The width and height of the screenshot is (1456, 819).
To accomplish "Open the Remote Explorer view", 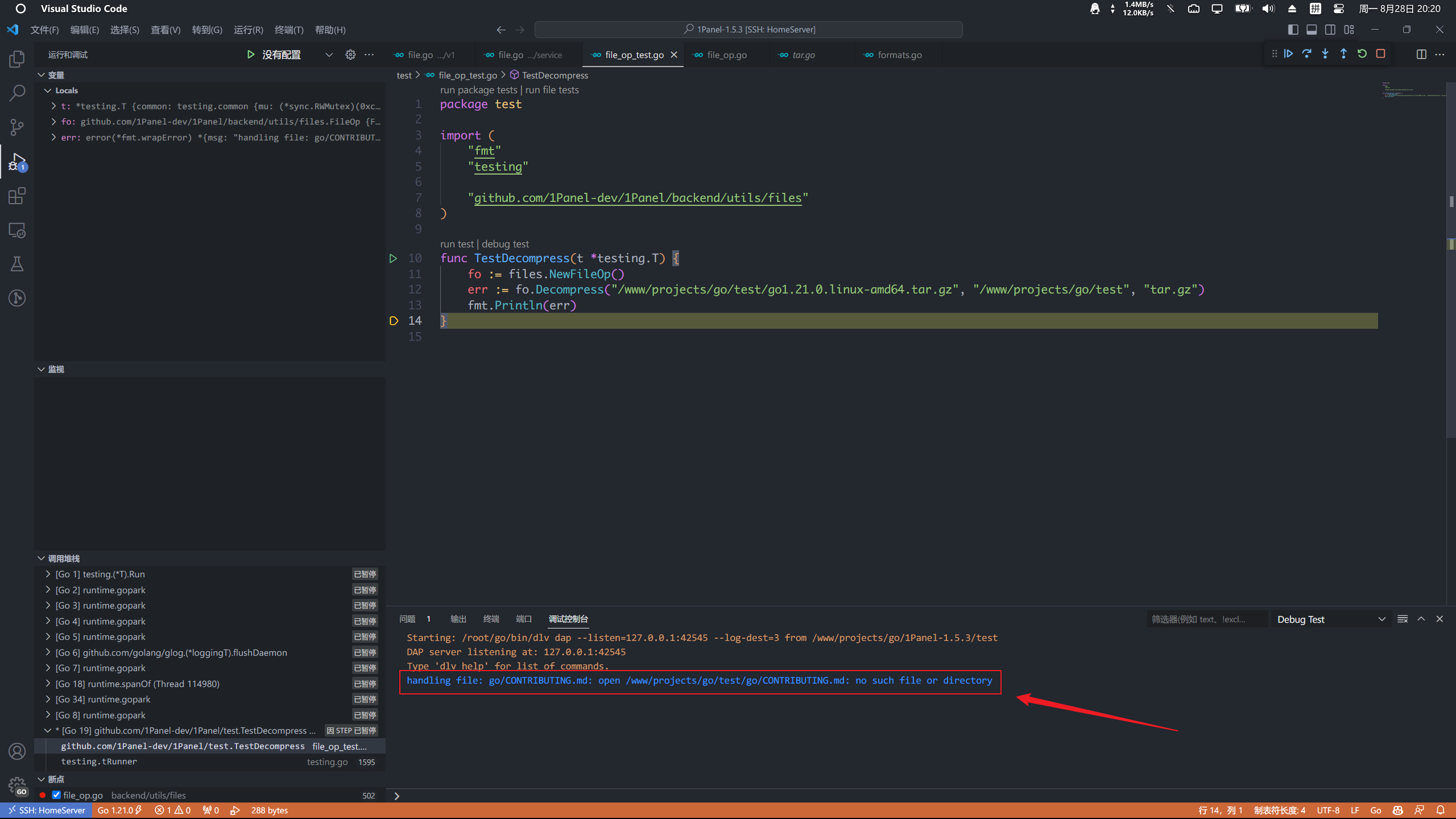I will (x=17, y=230).
